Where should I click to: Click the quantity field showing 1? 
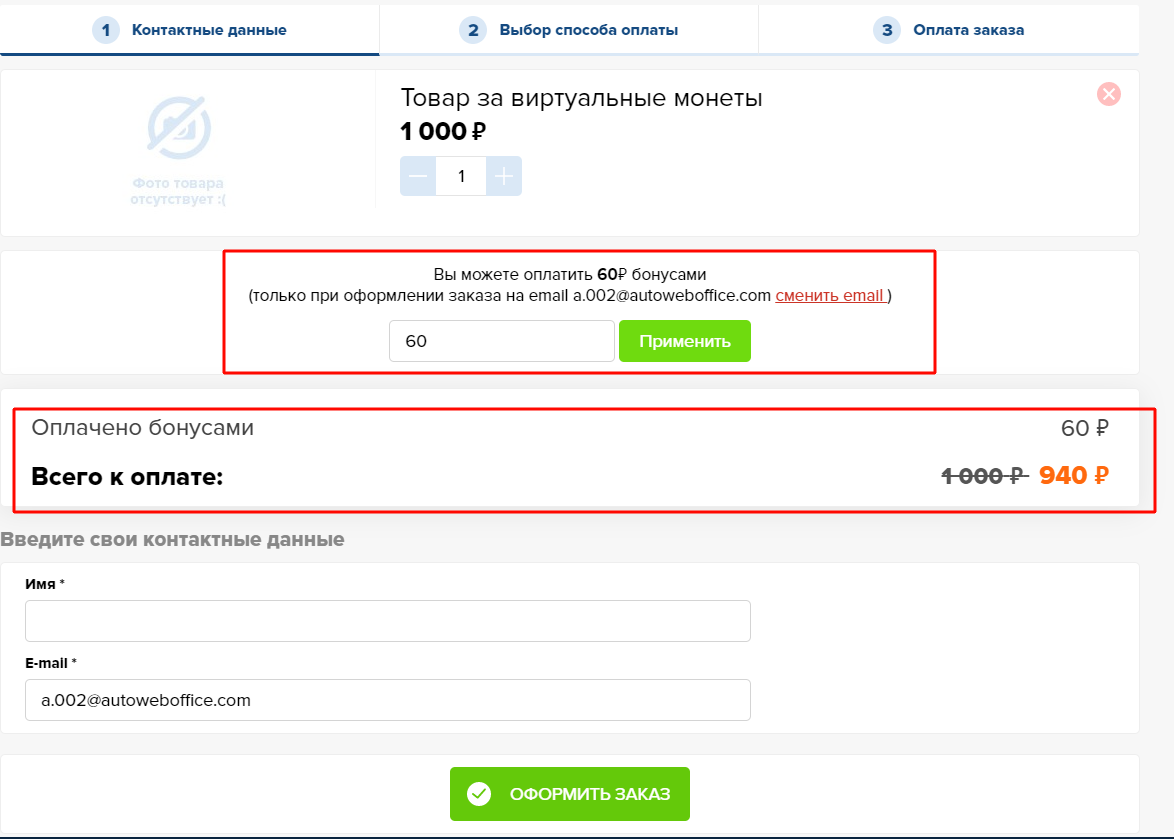click(461, 176)
